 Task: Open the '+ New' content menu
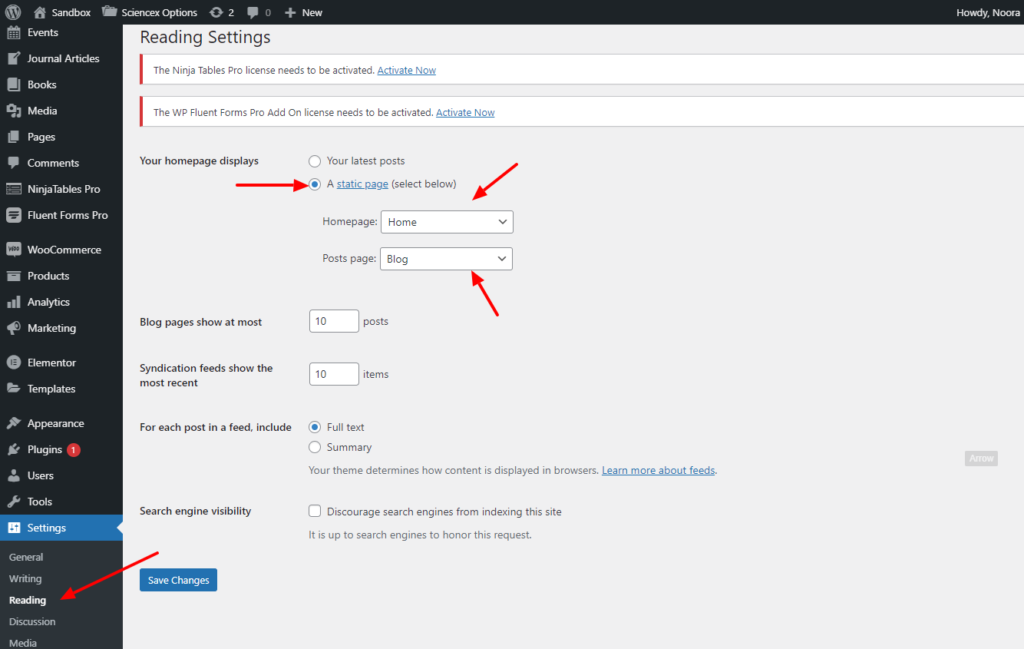click(303, 12)
